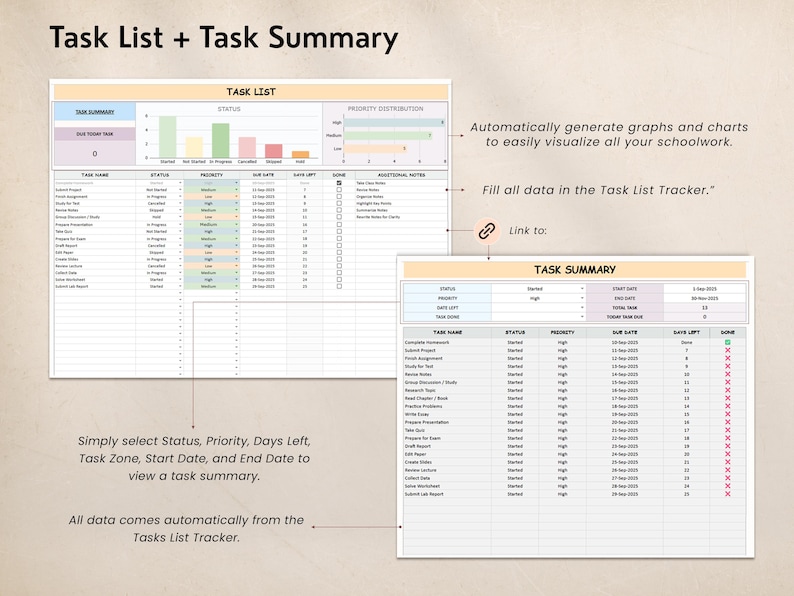This screenshot has height=596, width=794.
Task: Click due date 29-Sep-2025 in Task Summary
Action: point(625,494)
